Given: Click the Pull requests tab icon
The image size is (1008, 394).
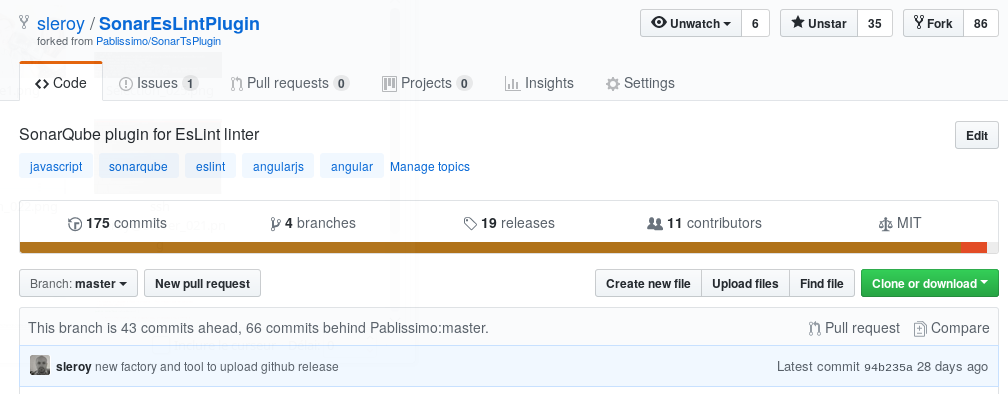Looking at the screenshot, I should click(237, 84).
